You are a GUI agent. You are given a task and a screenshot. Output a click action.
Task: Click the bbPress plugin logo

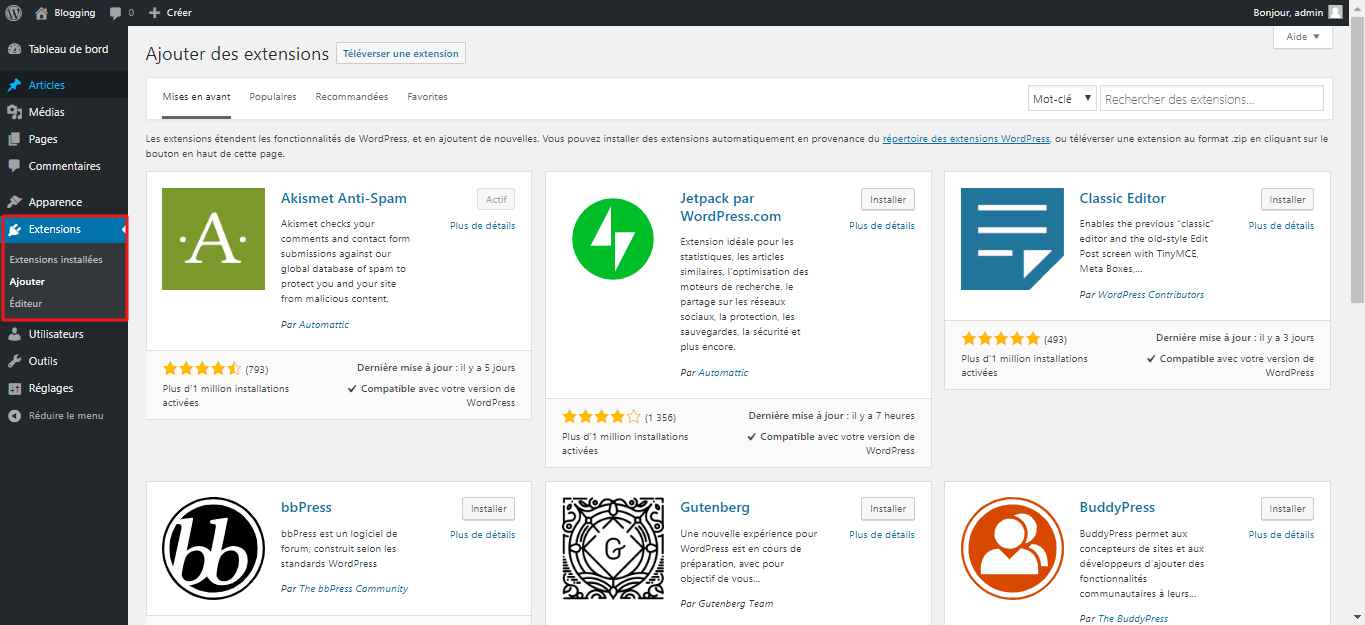pyautogui.click(x=213, y=548)
